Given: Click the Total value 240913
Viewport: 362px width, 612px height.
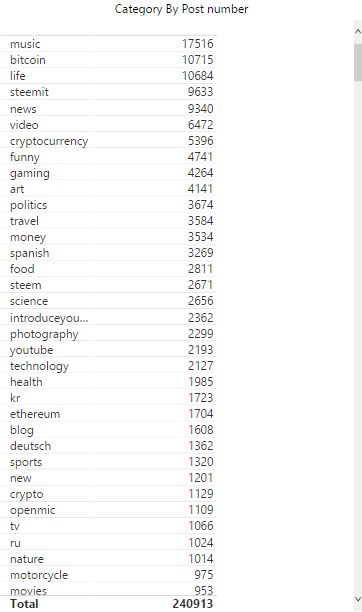Looking at the screenshot, I should pyautogui.click(x=193, y=604).
